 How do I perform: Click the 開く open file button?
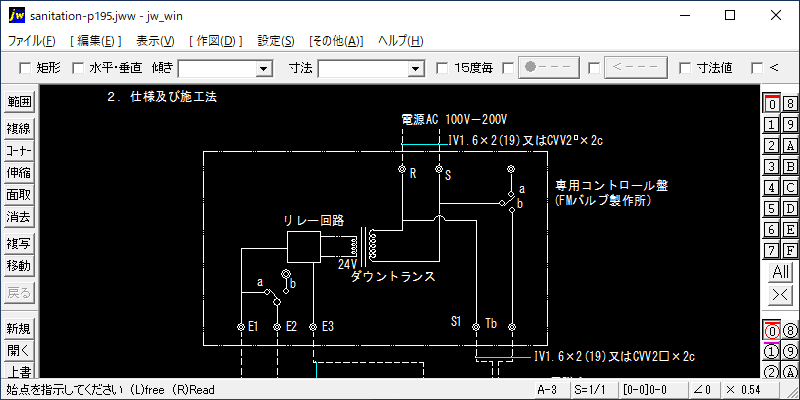point(19,351)
